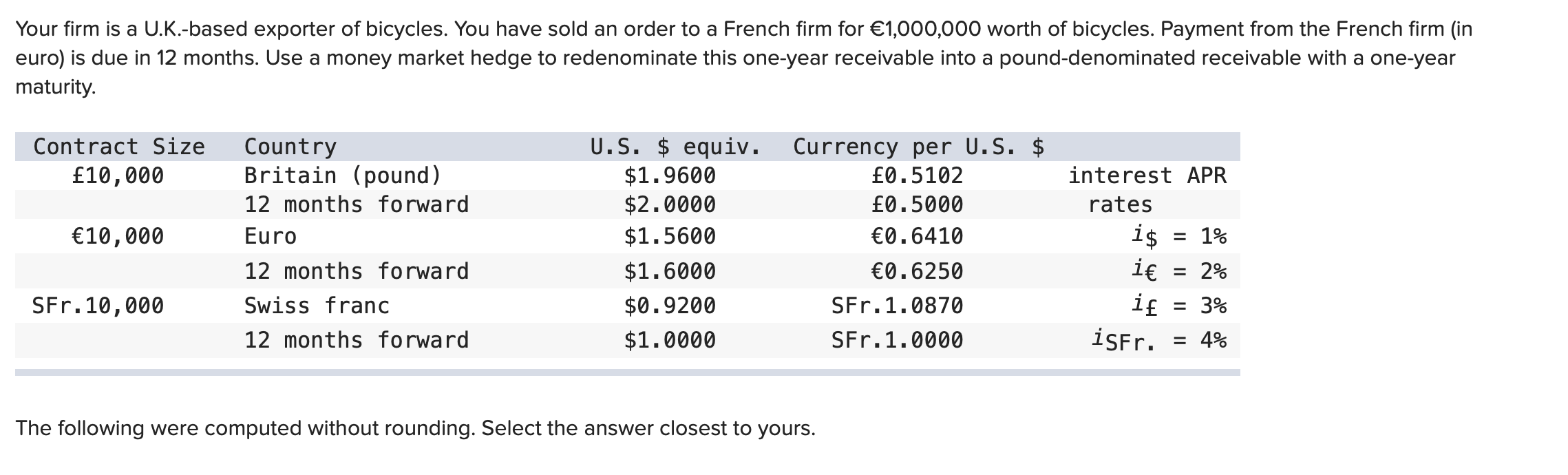Click the €0.6410 currency per dollar value
Image resolution: width=1568 pixels, height=475 pixels.
pos(917,236)
